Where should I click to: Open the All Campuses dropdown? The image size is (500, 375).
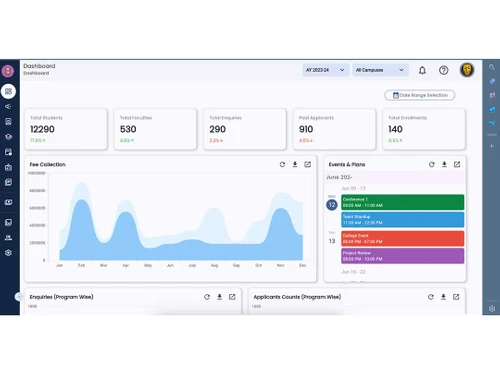(380, 70)
